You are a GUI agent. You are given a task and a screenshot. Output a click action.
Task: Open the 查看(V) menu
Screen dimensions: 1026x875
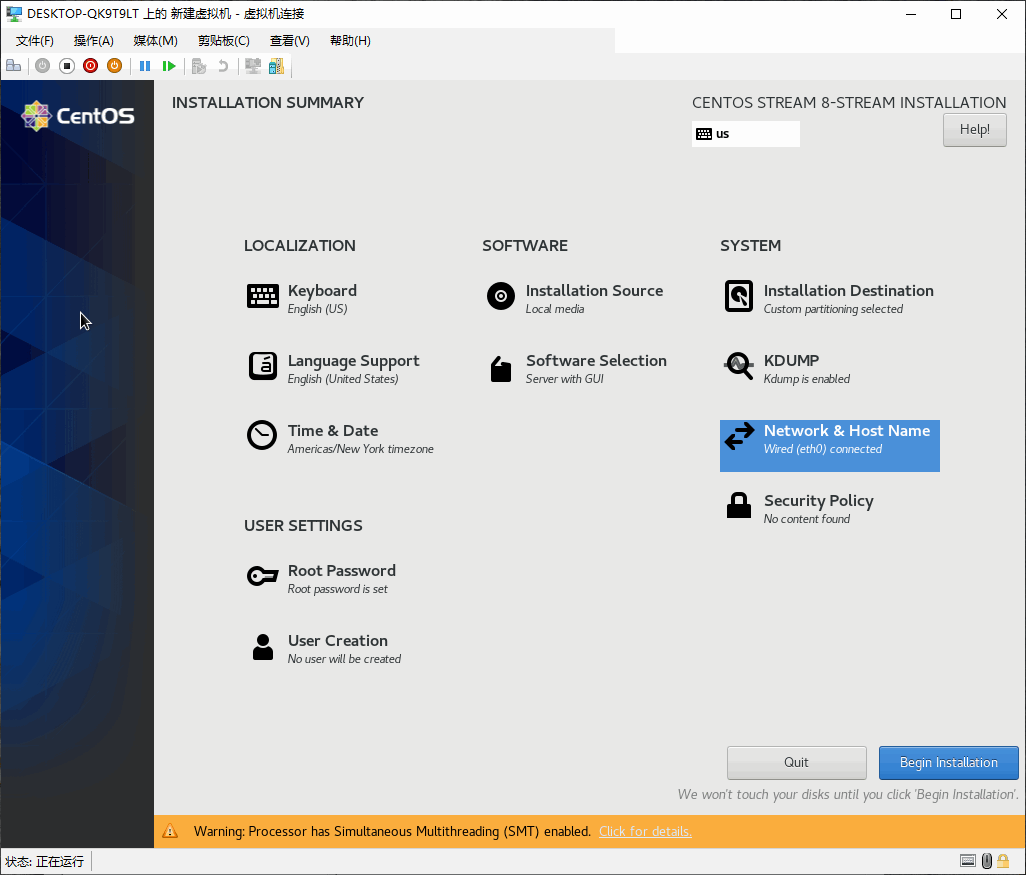pyautogui.click(x=290, y=41)
